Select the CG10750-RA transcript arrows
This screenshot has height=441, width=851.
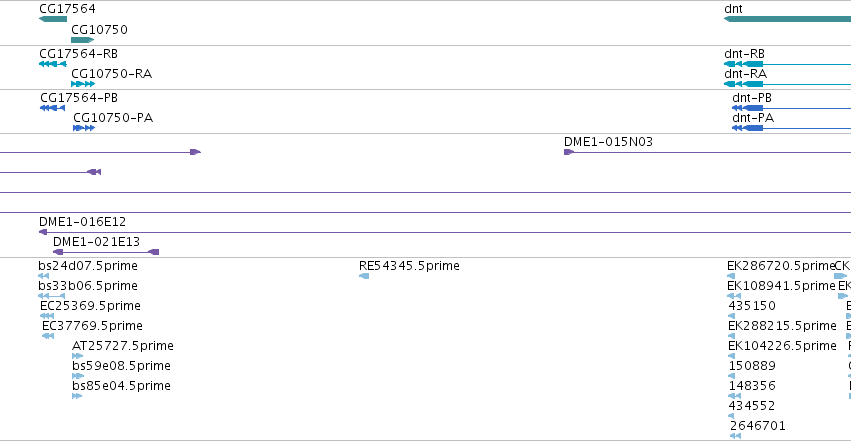pyautogui.click(x=83, y=84)
